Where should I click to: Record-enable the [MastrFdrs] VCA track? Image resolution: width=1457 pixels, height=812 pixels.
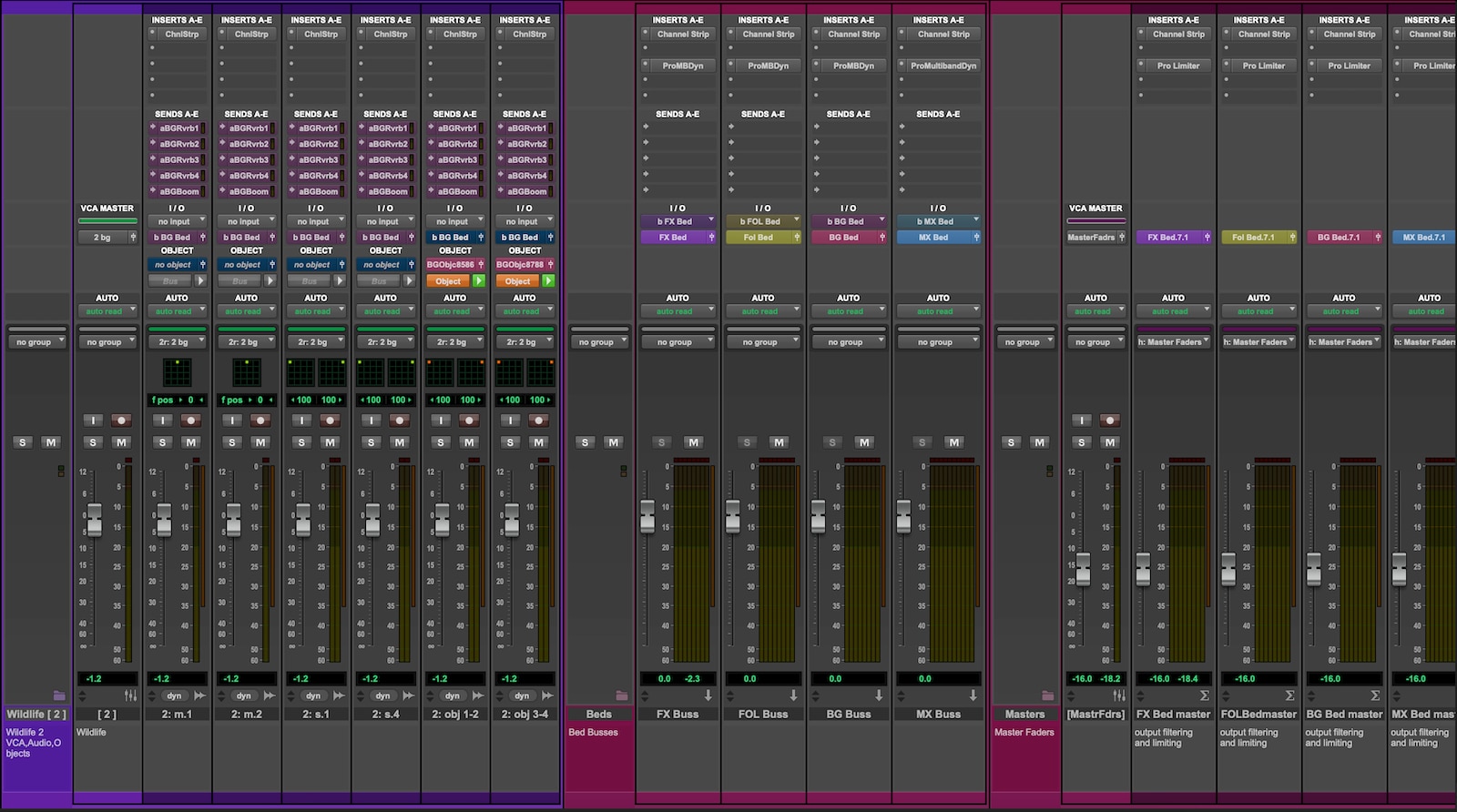pyautogui.click(x=1109, y=421)
